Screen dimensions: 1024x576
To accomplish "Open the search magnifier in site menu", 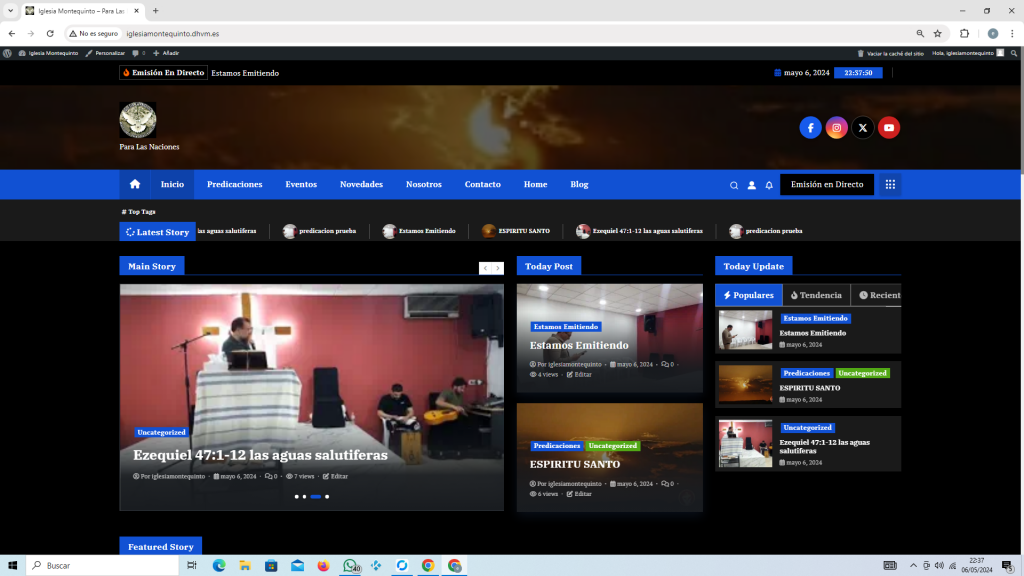I will pos(734,185).
